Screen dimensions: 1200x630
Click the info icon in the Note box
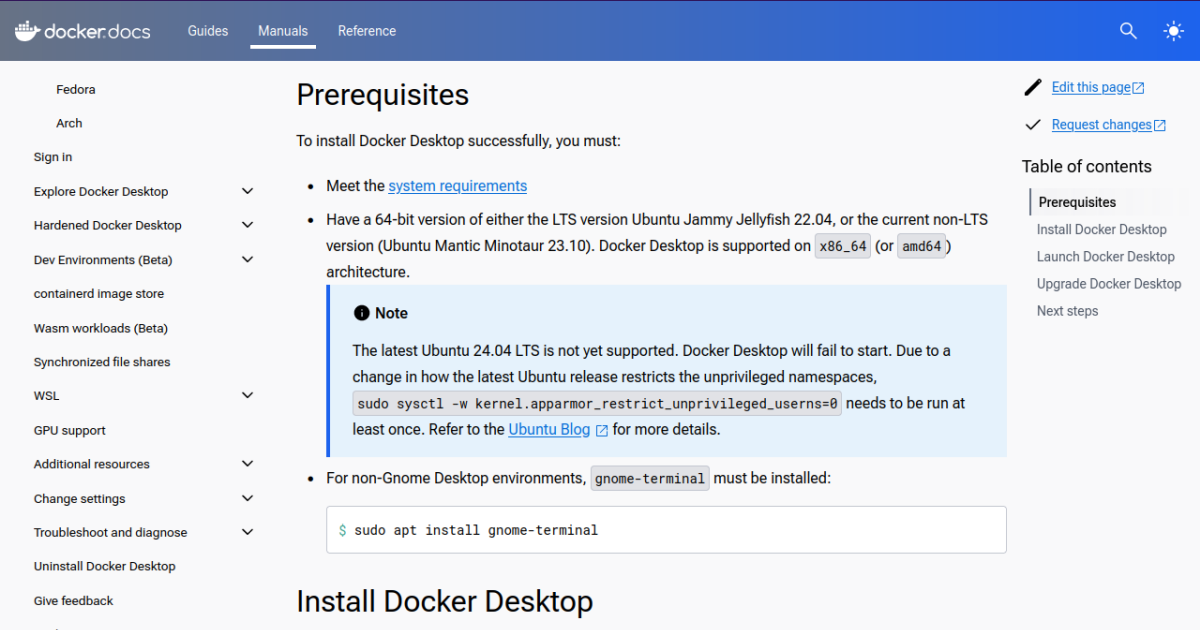362,313
